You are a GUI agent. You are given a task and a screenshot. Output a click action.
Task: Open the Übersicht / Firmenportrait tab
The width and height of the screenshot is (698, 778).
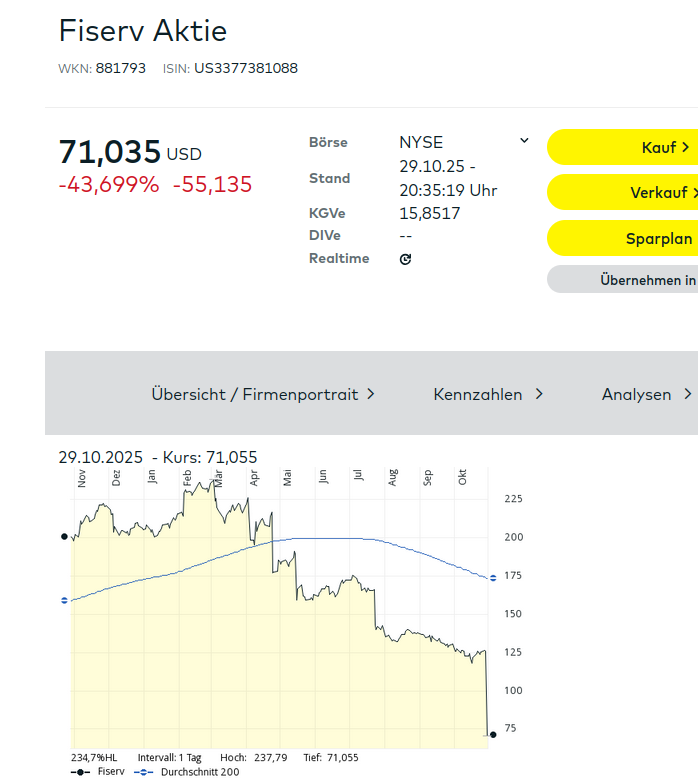click(254, 394)
